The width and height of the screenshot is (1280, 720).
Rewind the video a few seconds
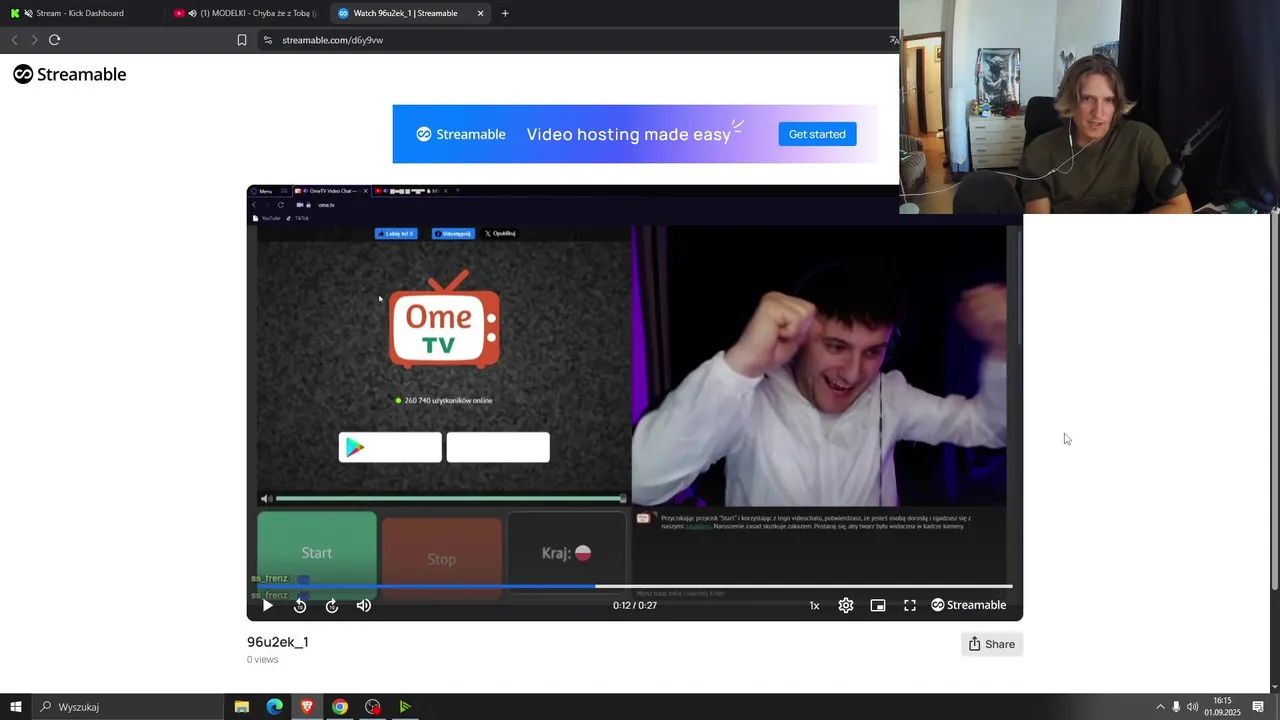(x=300, y=605)
